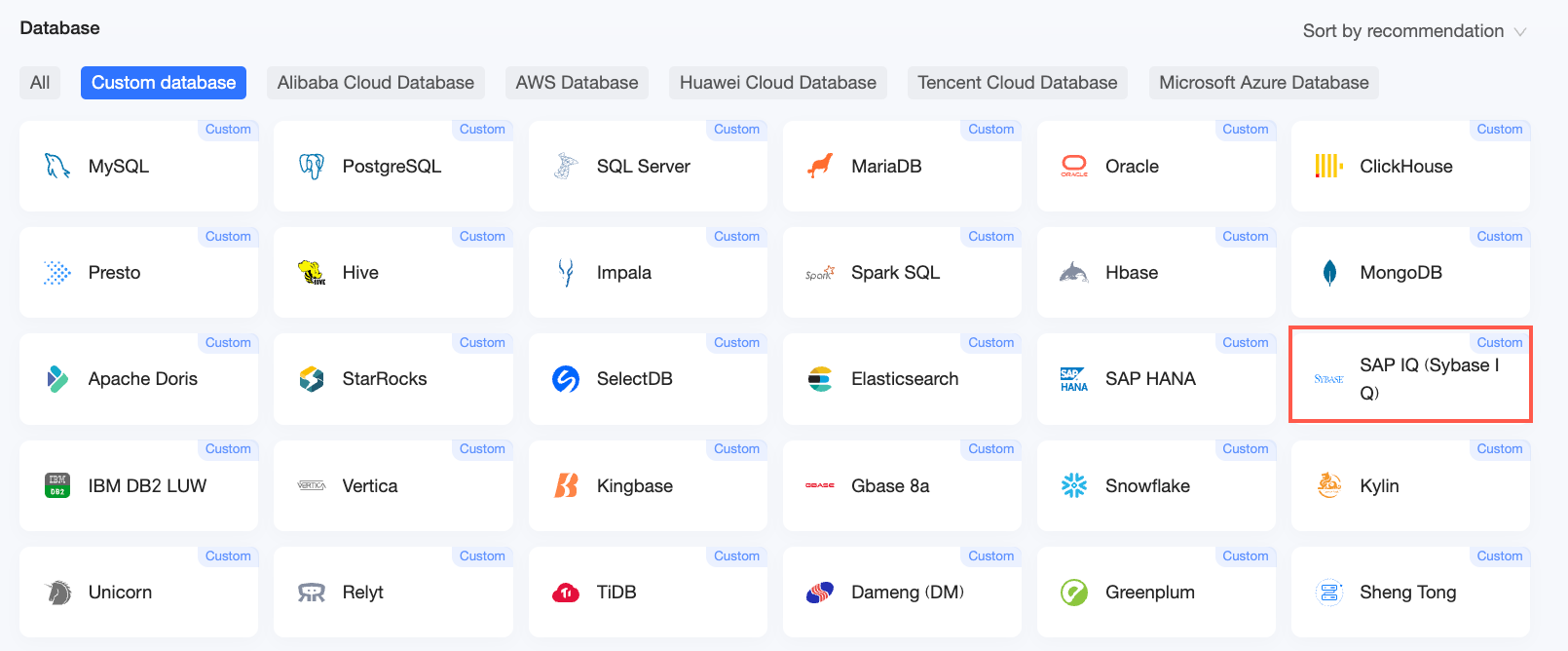Click the Spark SQL logo icon
1568x651 pixels.
pyautogui.click(x=820, y=274)
